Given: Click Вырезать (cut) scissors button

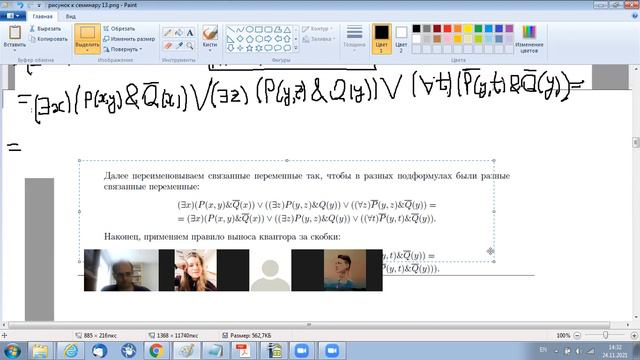Looking at the screenshot, I should point(45,29).
